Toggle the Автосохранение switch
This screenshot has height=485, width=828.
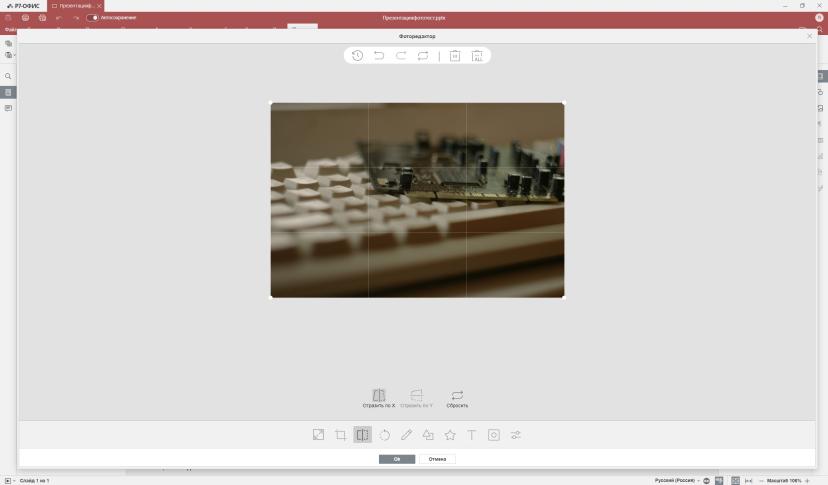(x=92, y=17)
